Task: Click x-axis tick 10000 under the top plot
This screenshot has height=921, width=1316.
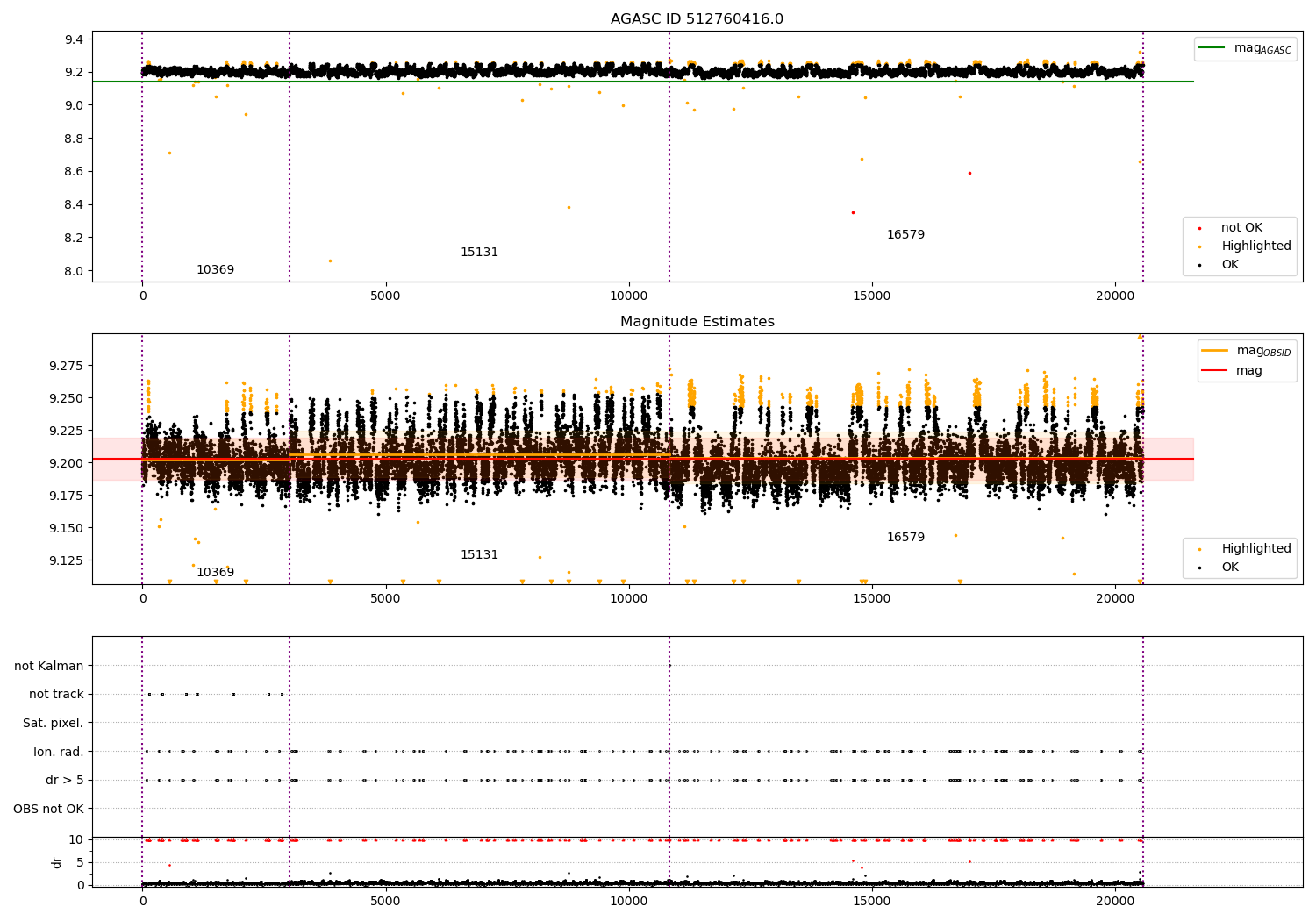Action: (x=629, y=296)
